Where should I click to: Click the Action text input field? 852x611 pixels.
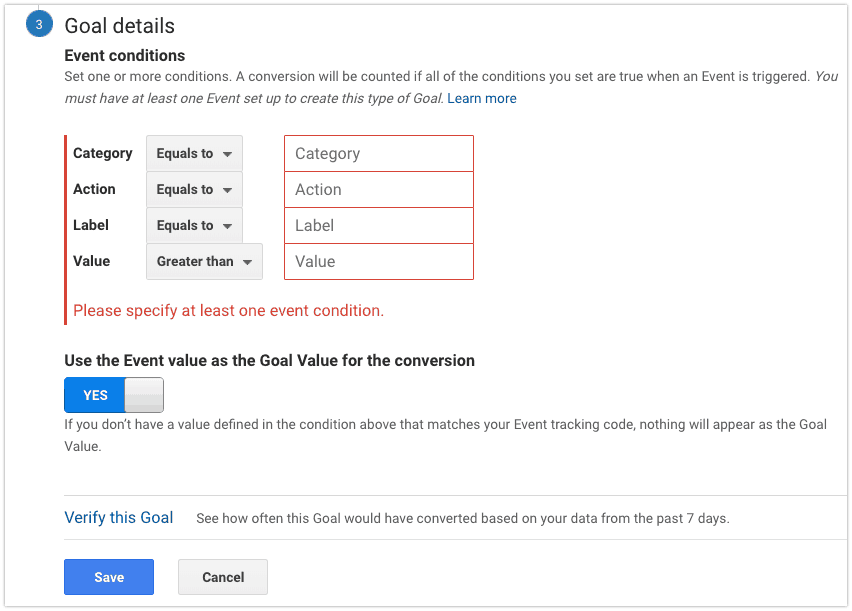coord(379,189)
